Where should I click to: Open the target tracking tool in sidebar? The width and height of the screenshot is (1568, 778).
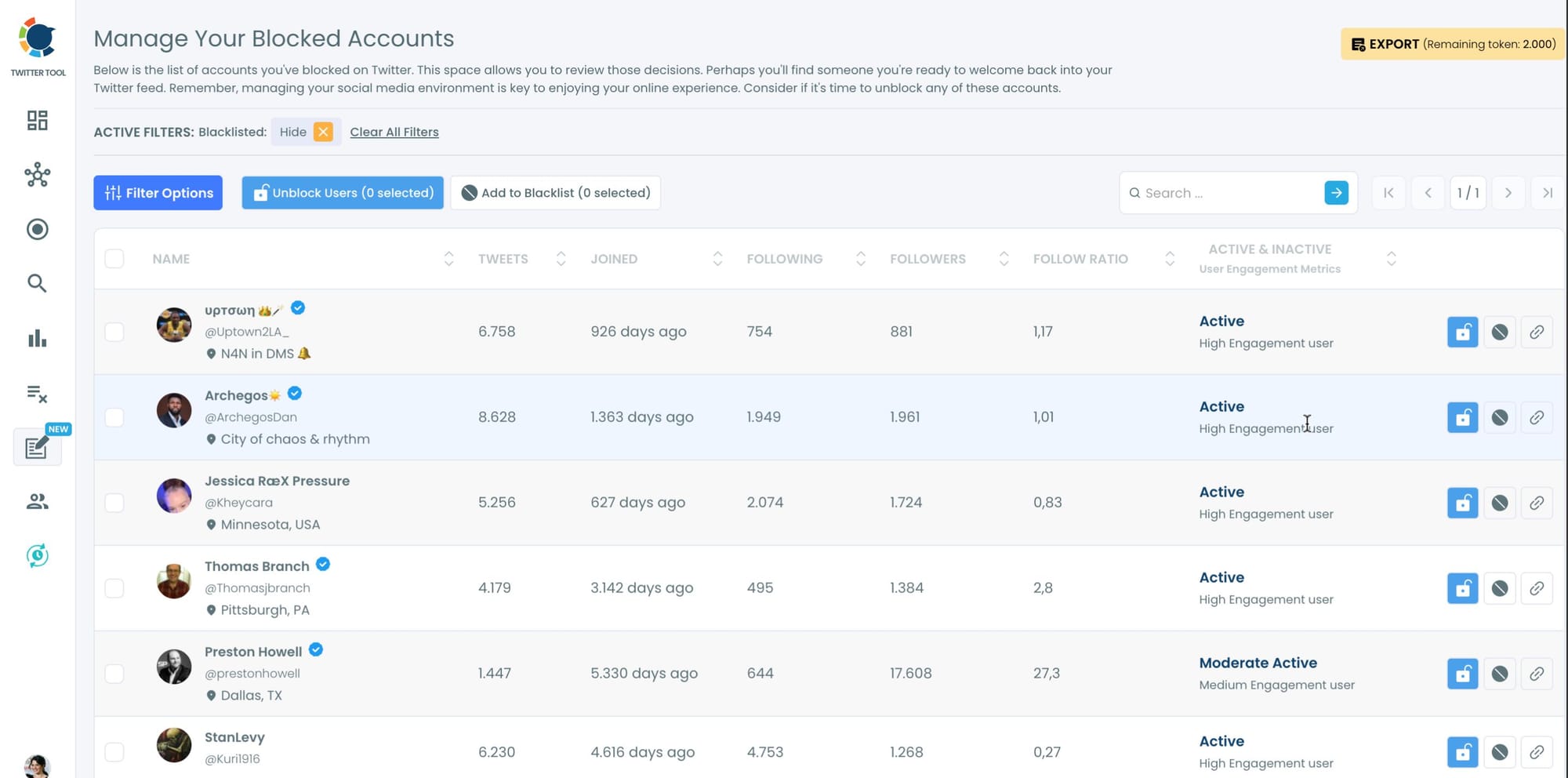pyautogui.click(x=37, y=229)
